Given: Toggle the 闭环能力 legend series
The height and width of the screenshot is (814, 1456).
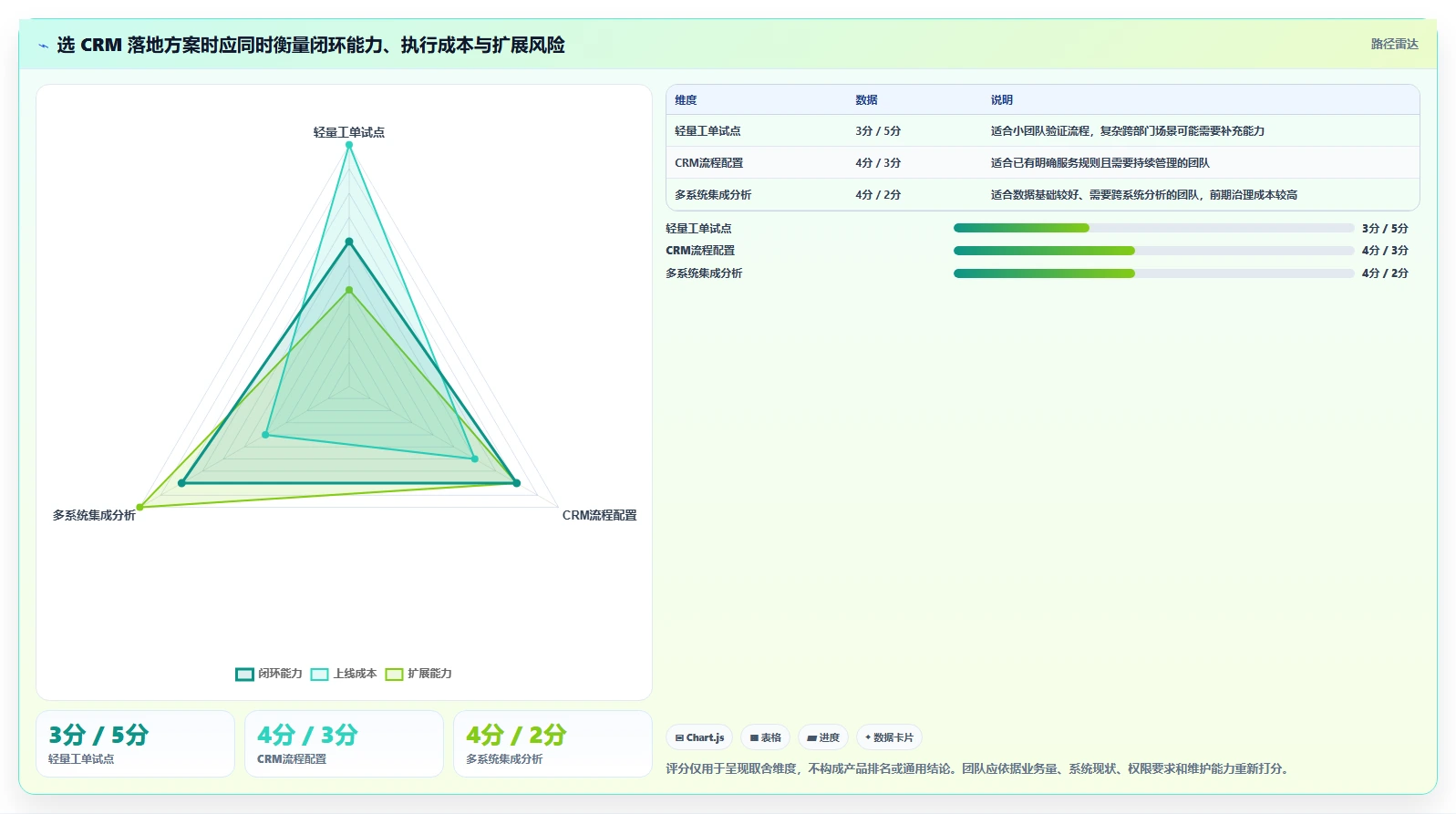Looking at the screenshot, I should tap(269, 674).
